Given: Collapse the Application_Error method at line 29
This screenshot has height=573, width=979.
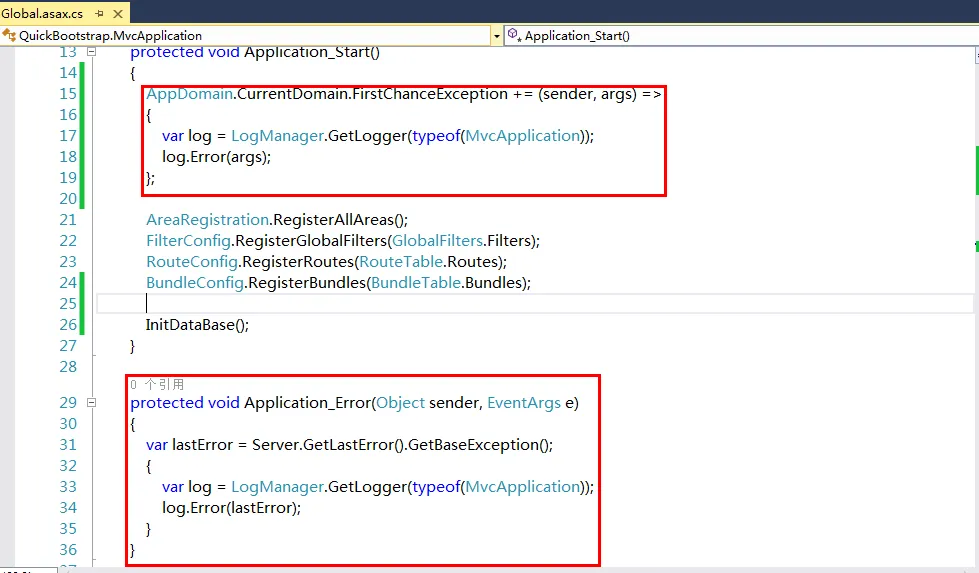Looking at the screenshot, I should tap(91, 403).
